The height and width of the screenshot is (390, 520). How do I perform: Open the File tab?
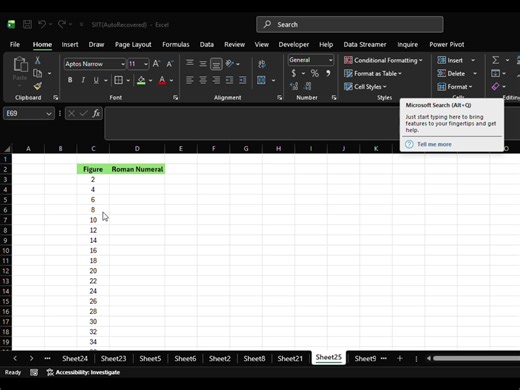(15, 44)
